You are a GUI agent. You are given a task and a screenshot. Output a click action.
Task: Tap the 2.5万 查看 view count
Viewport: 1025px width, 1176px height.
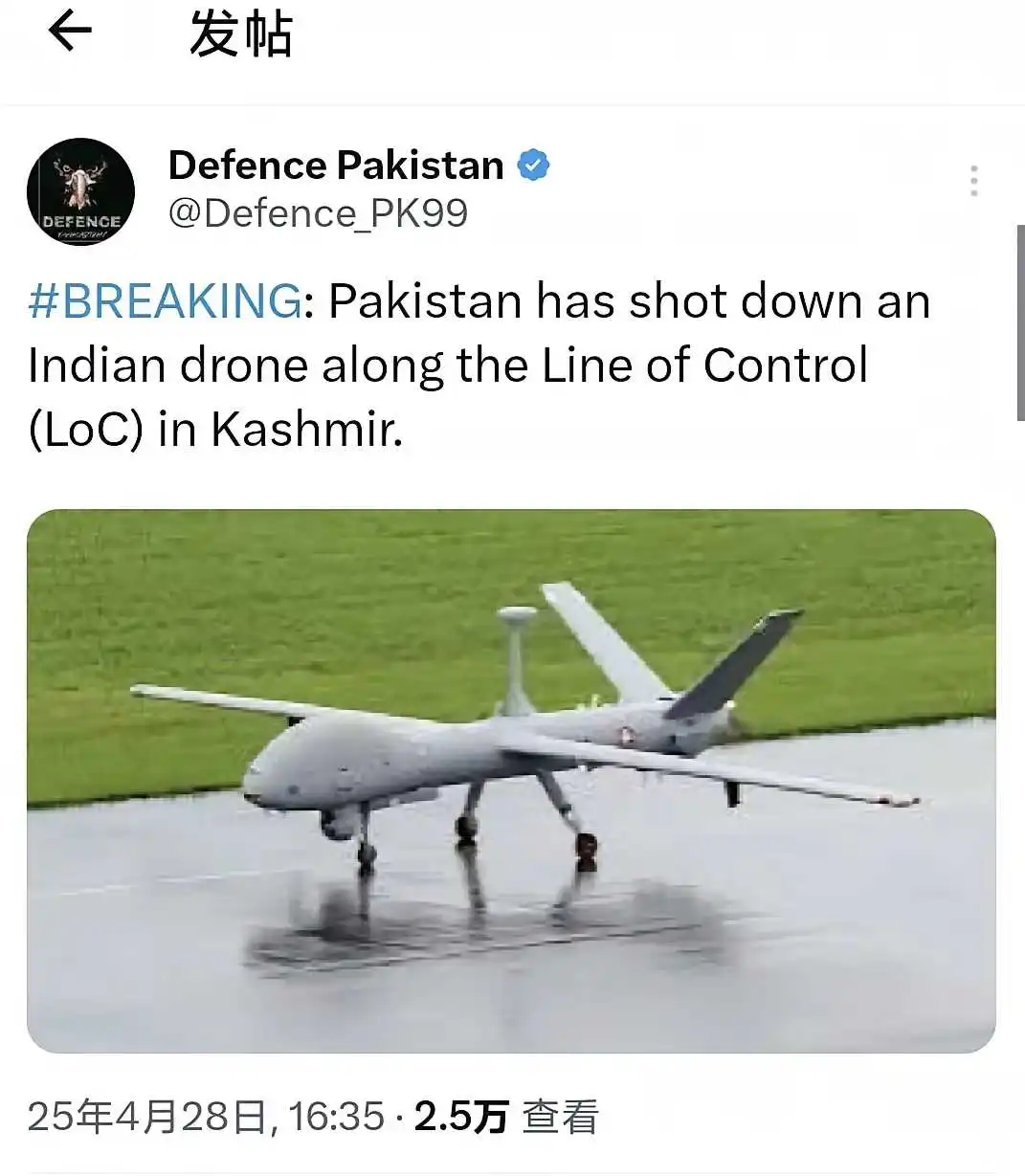click(506, 1117)
